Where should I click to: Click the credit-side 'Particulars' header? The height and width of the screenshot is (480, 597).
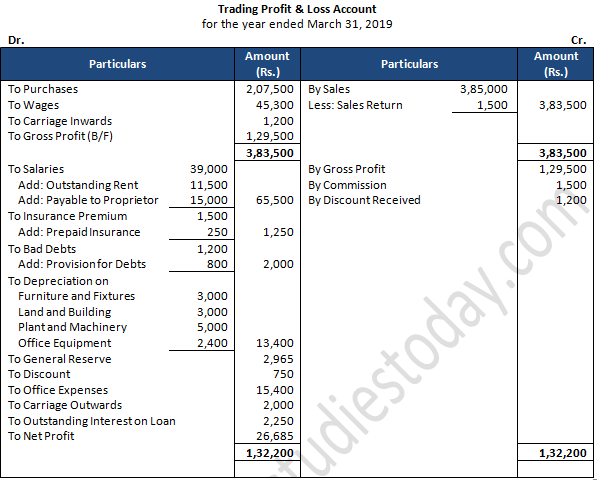(409, 64)
